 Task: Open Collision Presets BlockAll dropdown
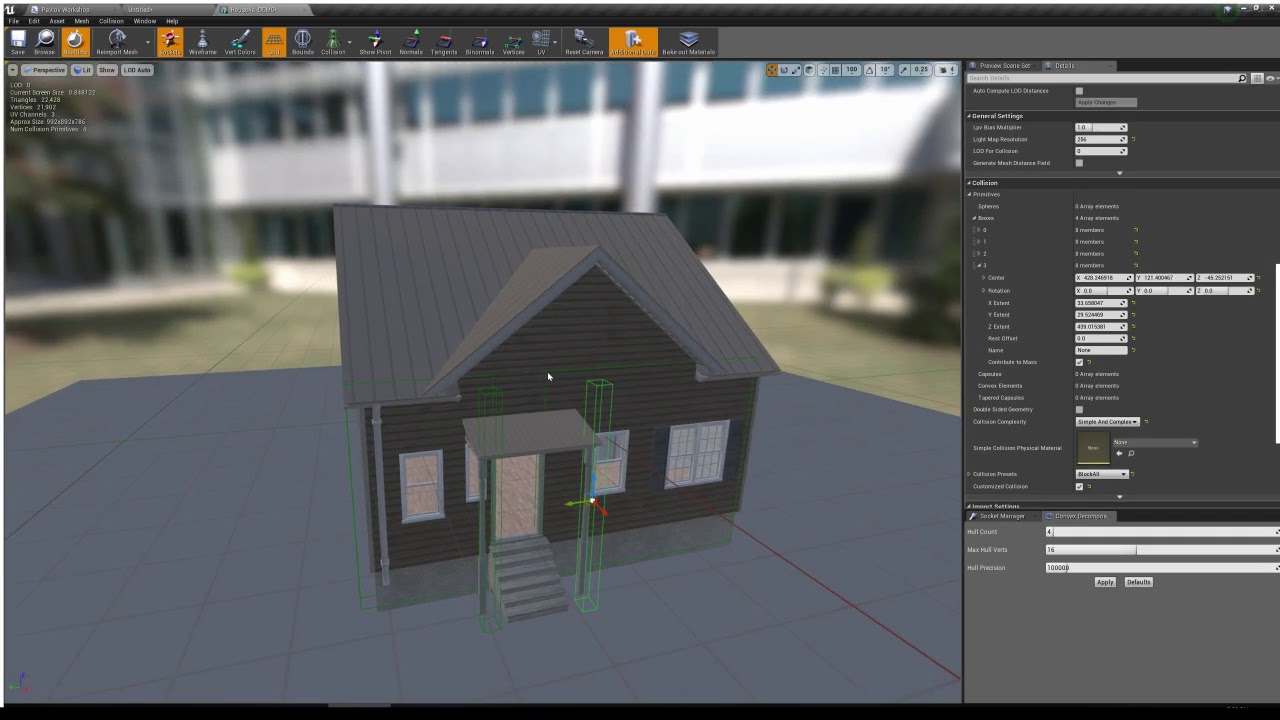tap(1102, 474)
